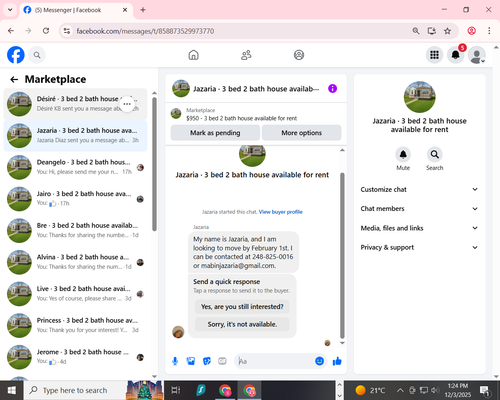Bookmark this page with the star icon
Image resolution: width=500 pixels, height=400 pixels.
[x=447, y=31]
